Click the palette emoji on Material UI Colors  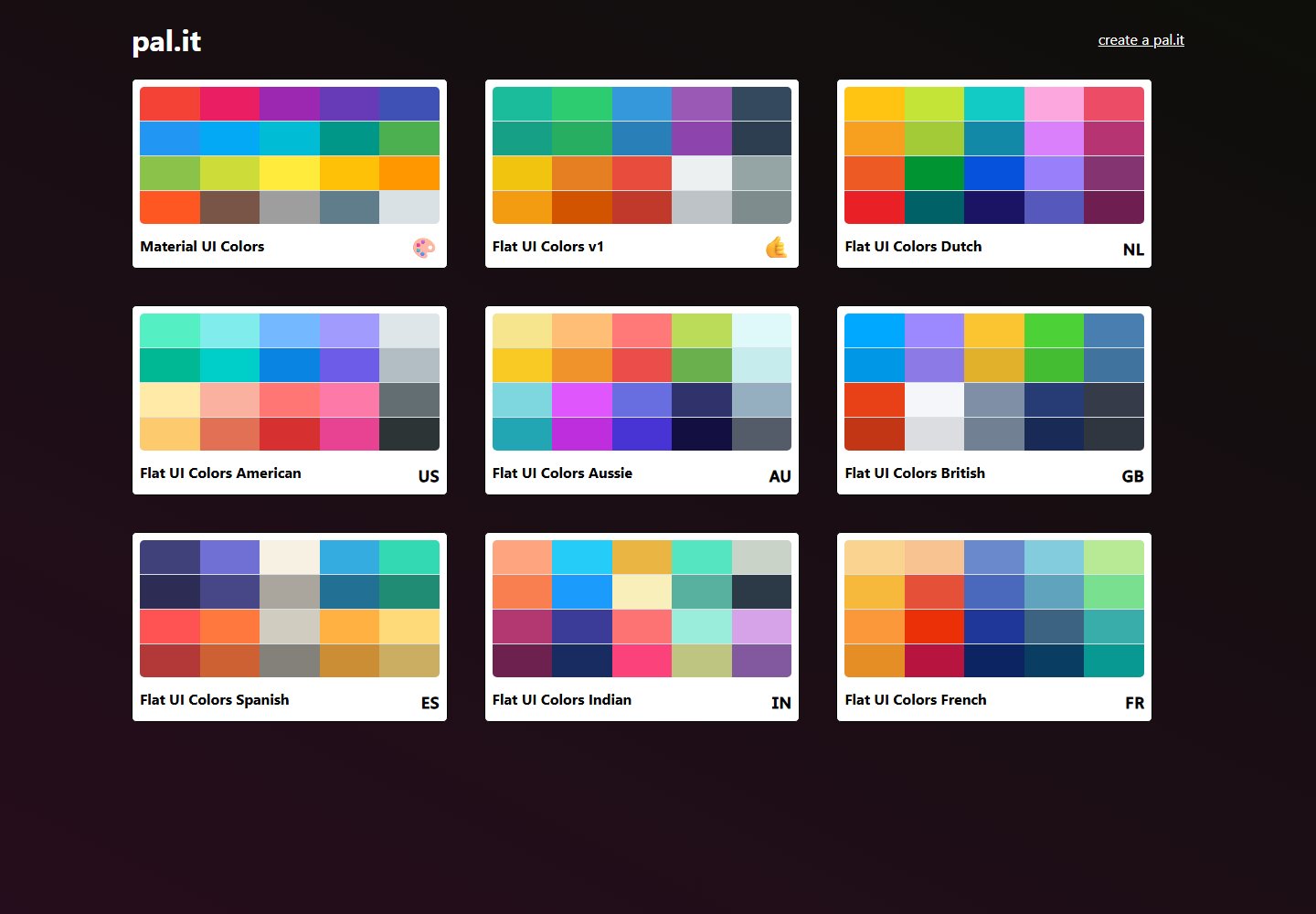click(423, 248)
